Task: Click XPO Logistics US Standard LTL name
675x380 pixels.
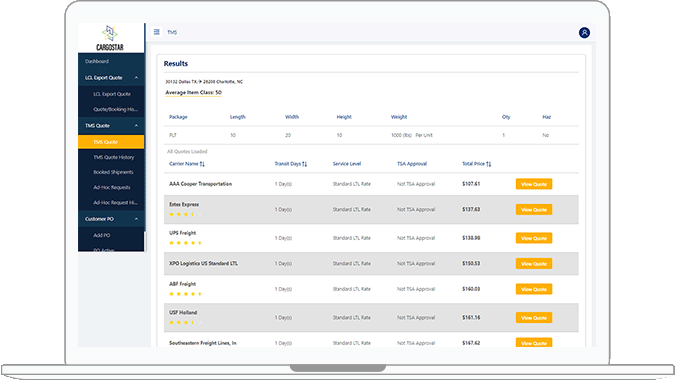Action: (203, 263)
